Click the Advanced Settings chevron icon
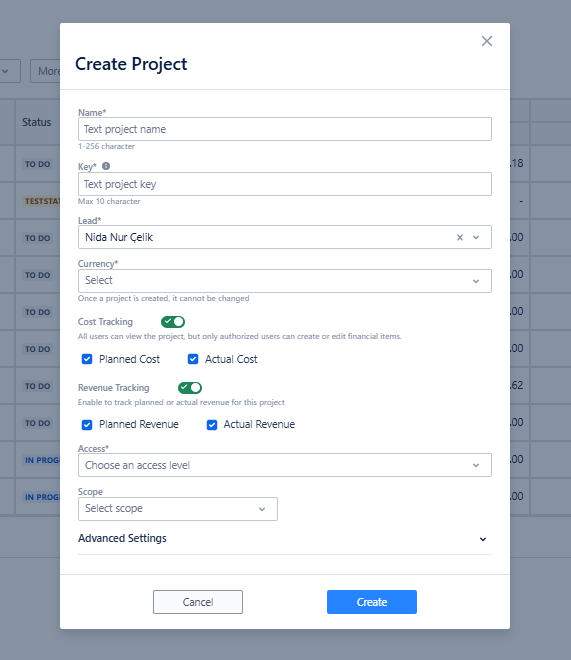Screen dimensions: 571x660 tap(483, 539)
